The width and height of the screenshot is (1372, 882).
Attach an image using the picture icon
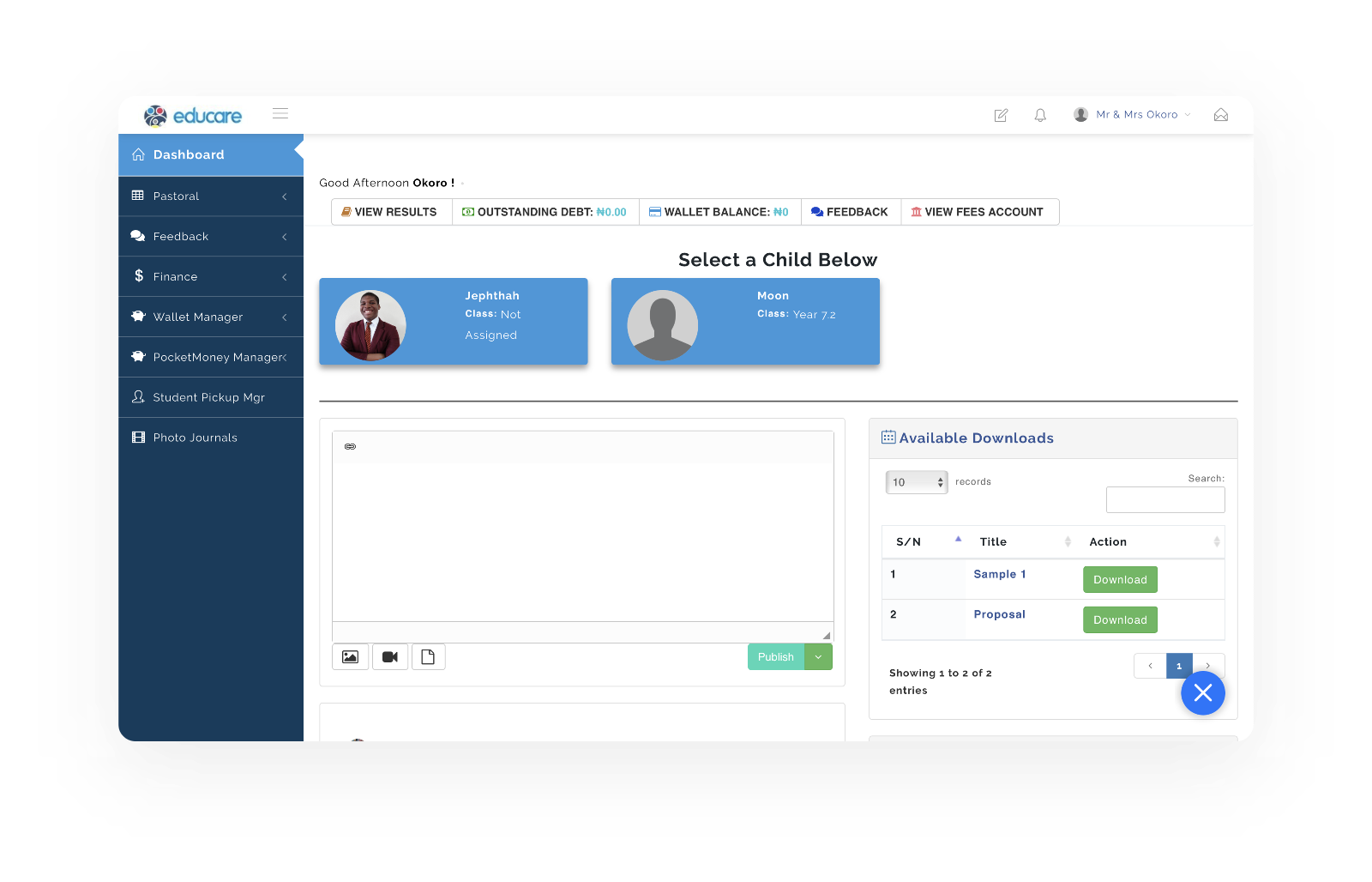pos(350,657)
